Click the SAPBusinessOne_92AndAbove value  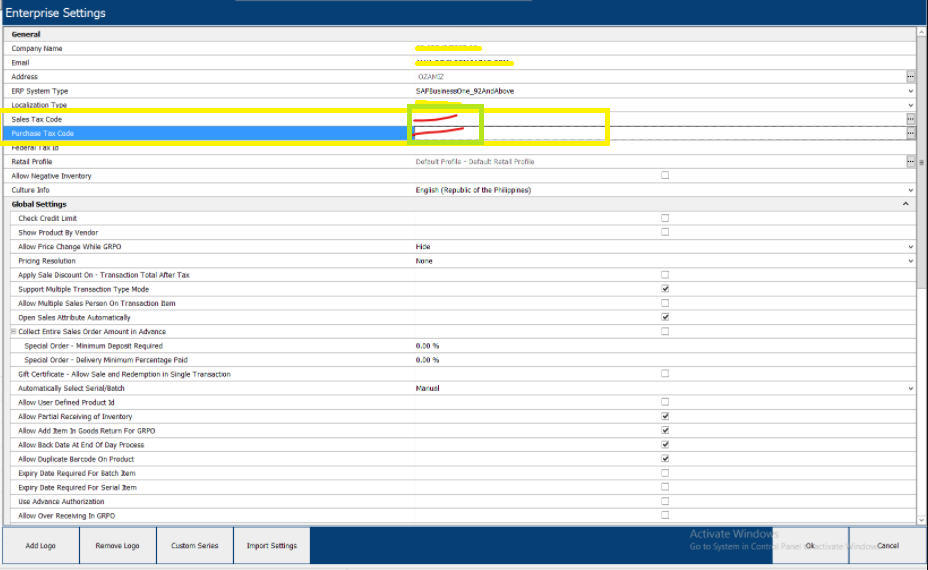click(x=465, y=91)
